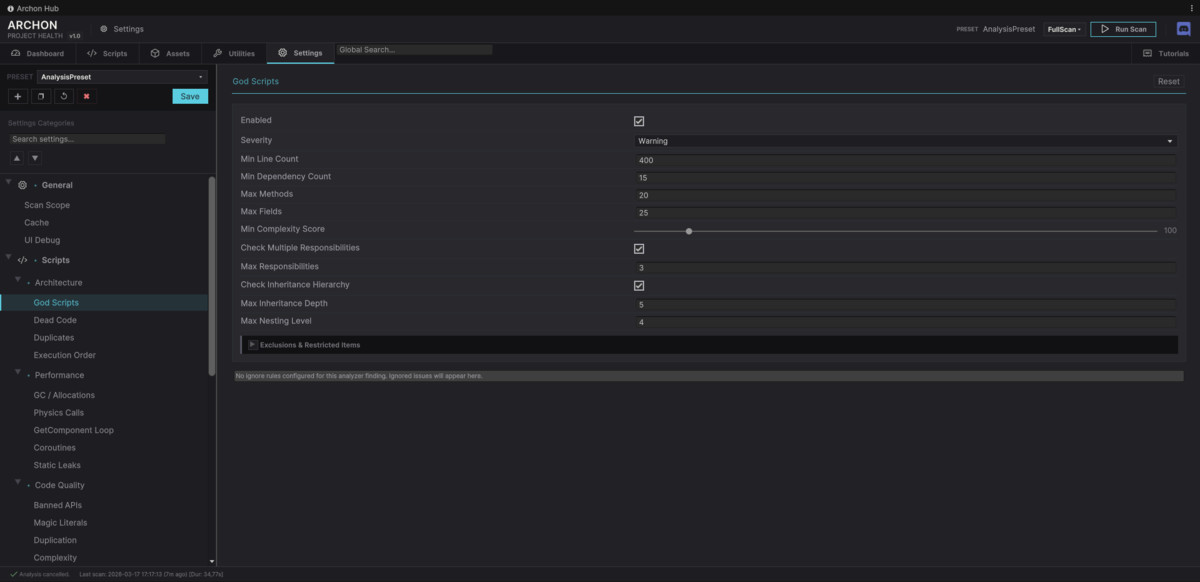Click the Scripts code icon in sidebar

23,260
